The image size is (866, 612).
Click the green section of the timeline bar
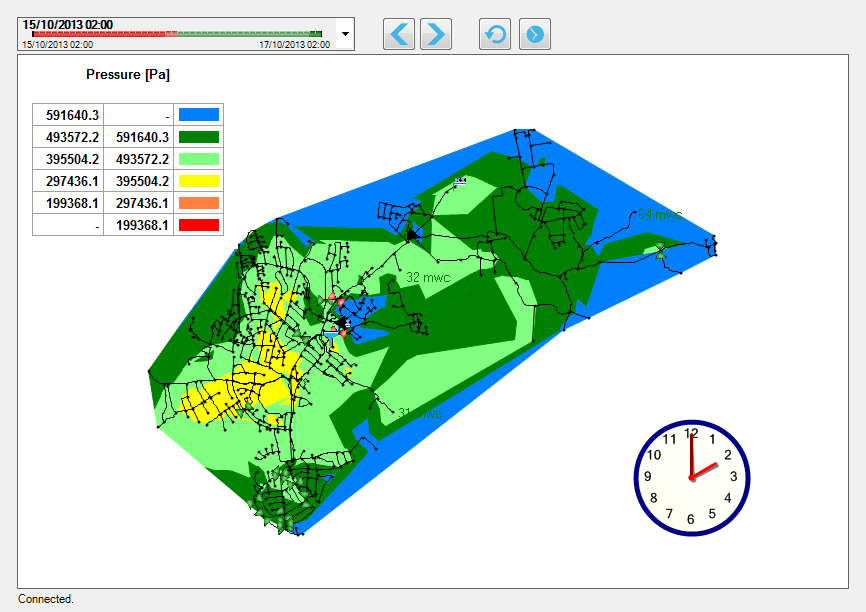250,34
